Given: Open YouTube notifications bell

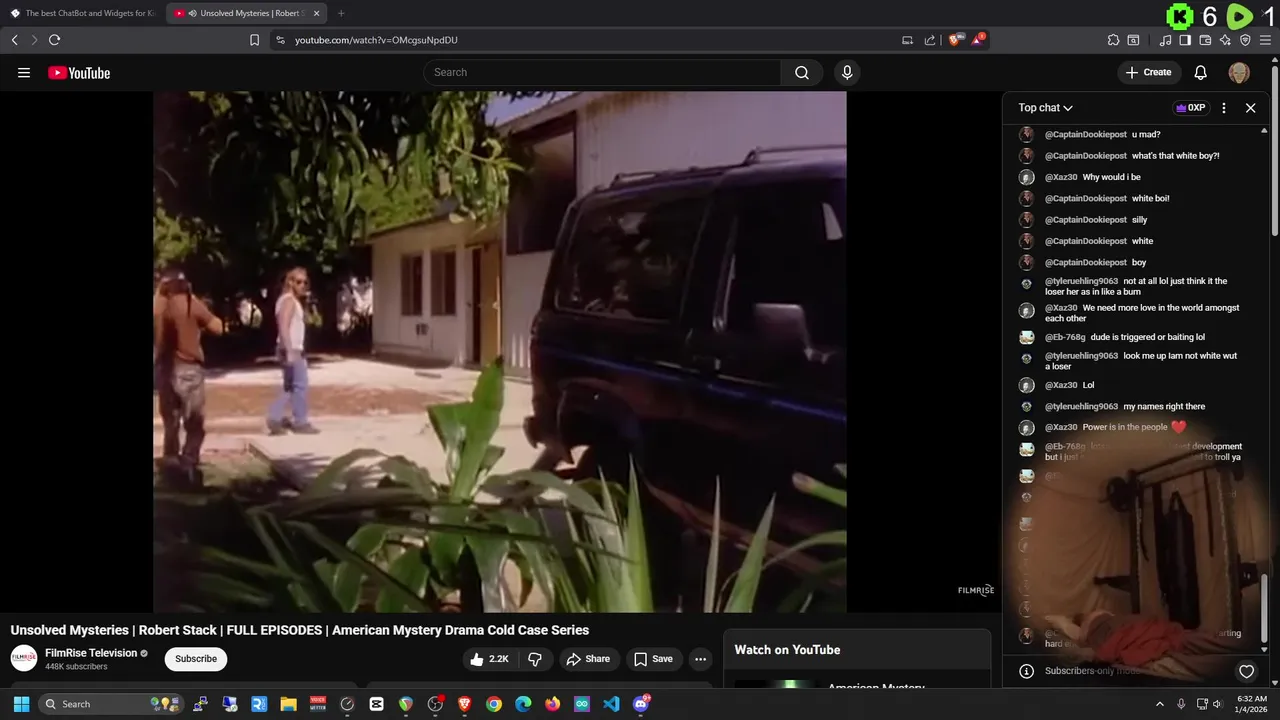Looking at the screenshot, I should click(1201, 72).
